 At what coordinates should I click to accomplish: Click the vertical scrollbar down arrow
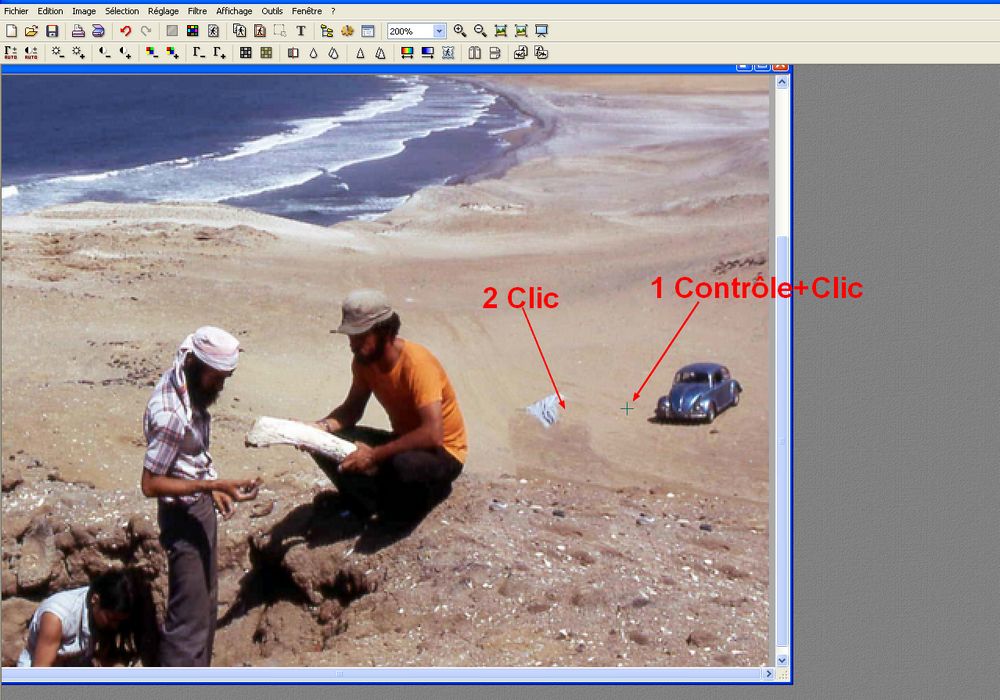782,660
